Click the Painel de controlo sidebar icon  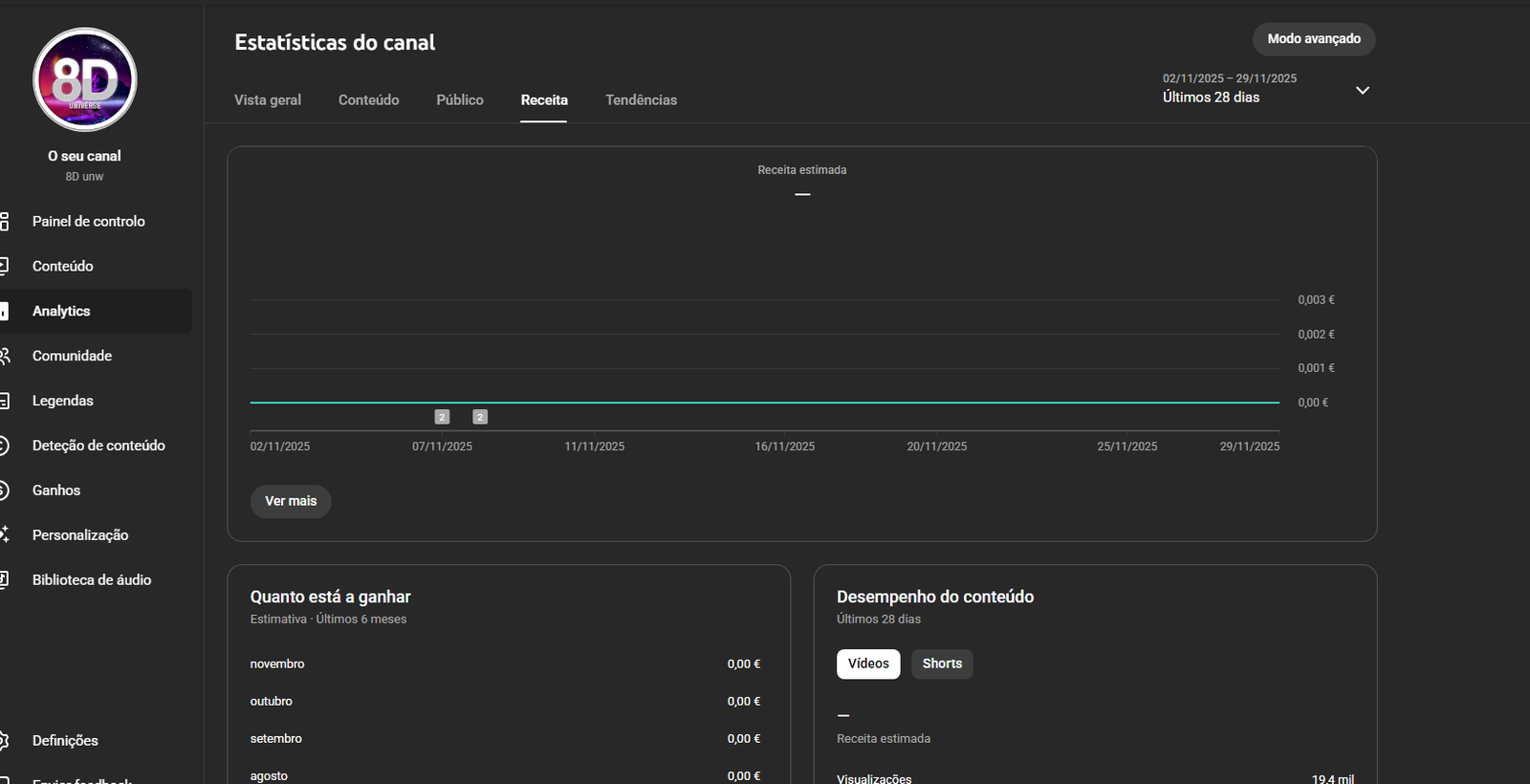coord(5,222)
